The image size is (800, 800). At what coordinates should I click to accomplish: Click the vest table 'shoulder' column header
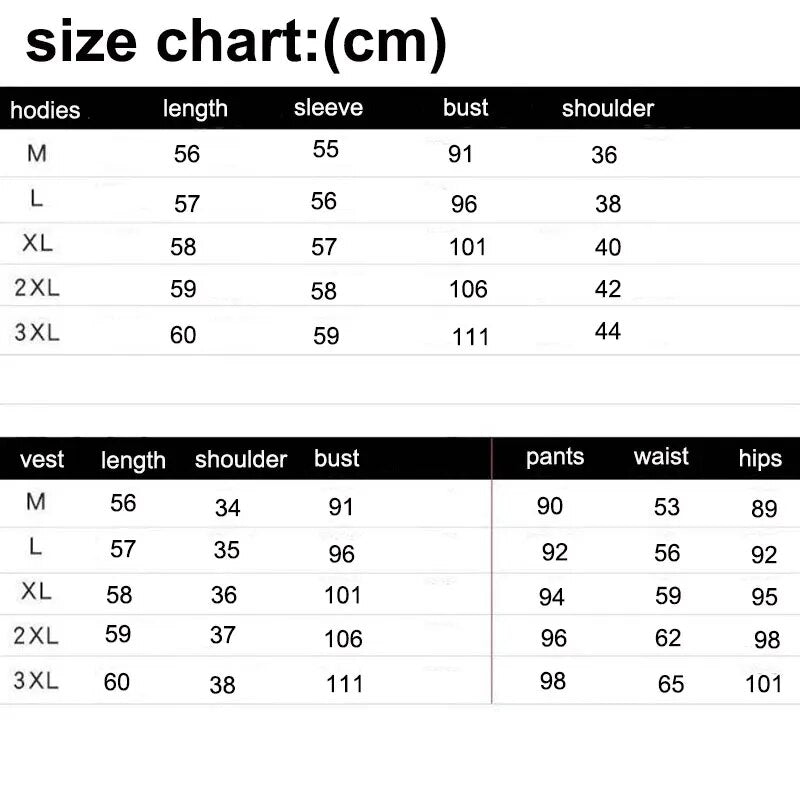pyautogui.click(x=241, y=459)
